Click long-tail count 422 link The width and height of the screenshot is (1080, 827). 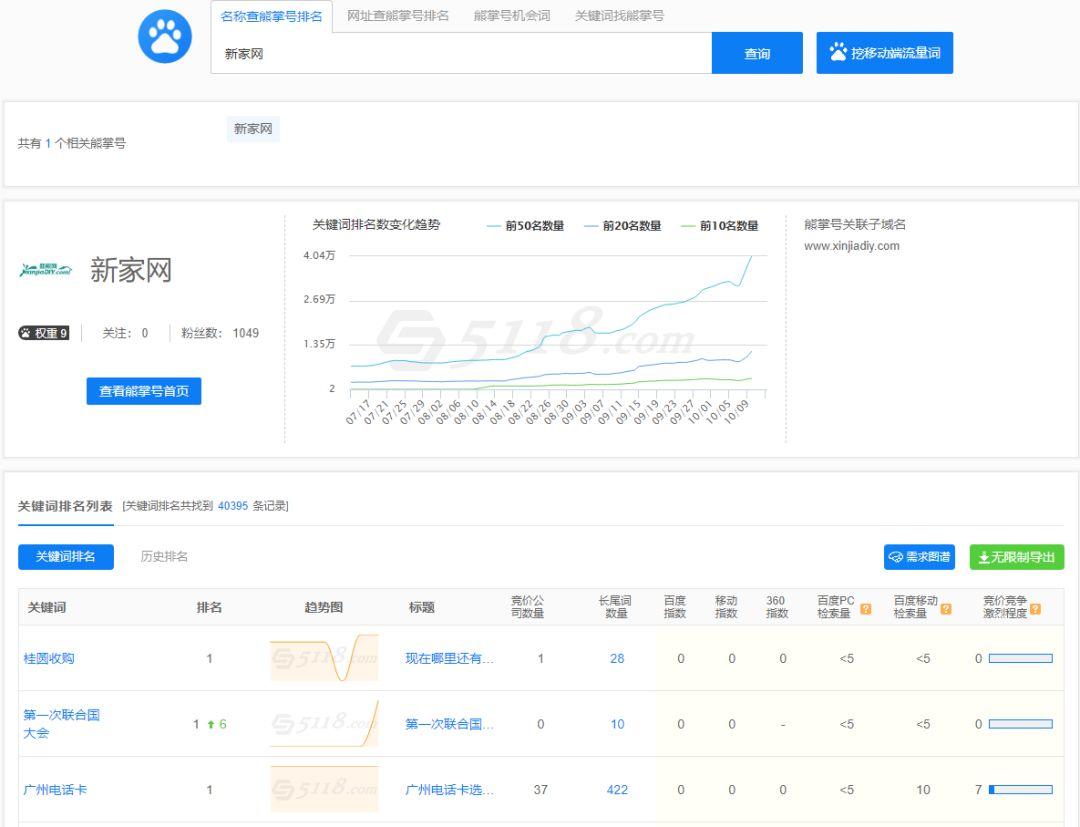617,790
